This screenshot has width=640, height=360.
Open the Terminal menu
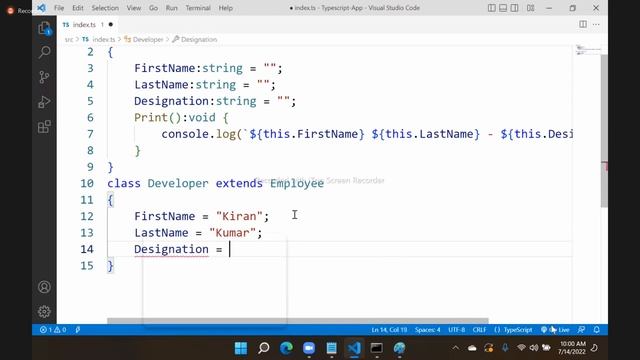tap(198, 8)
